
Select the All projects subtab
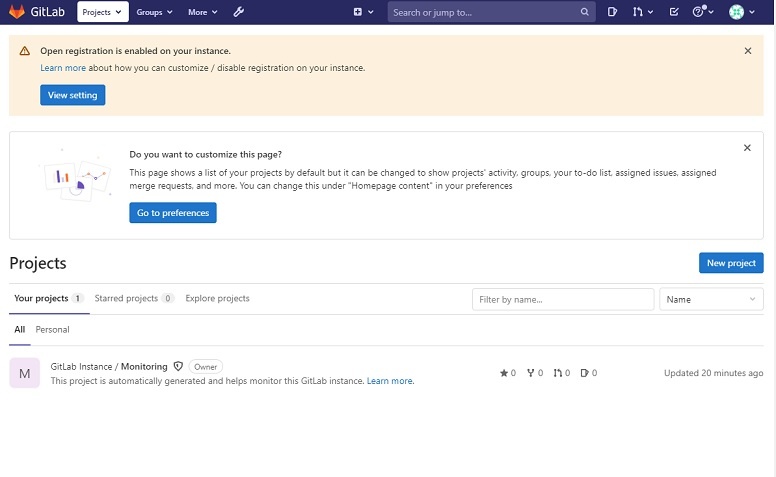coord(20,330)
